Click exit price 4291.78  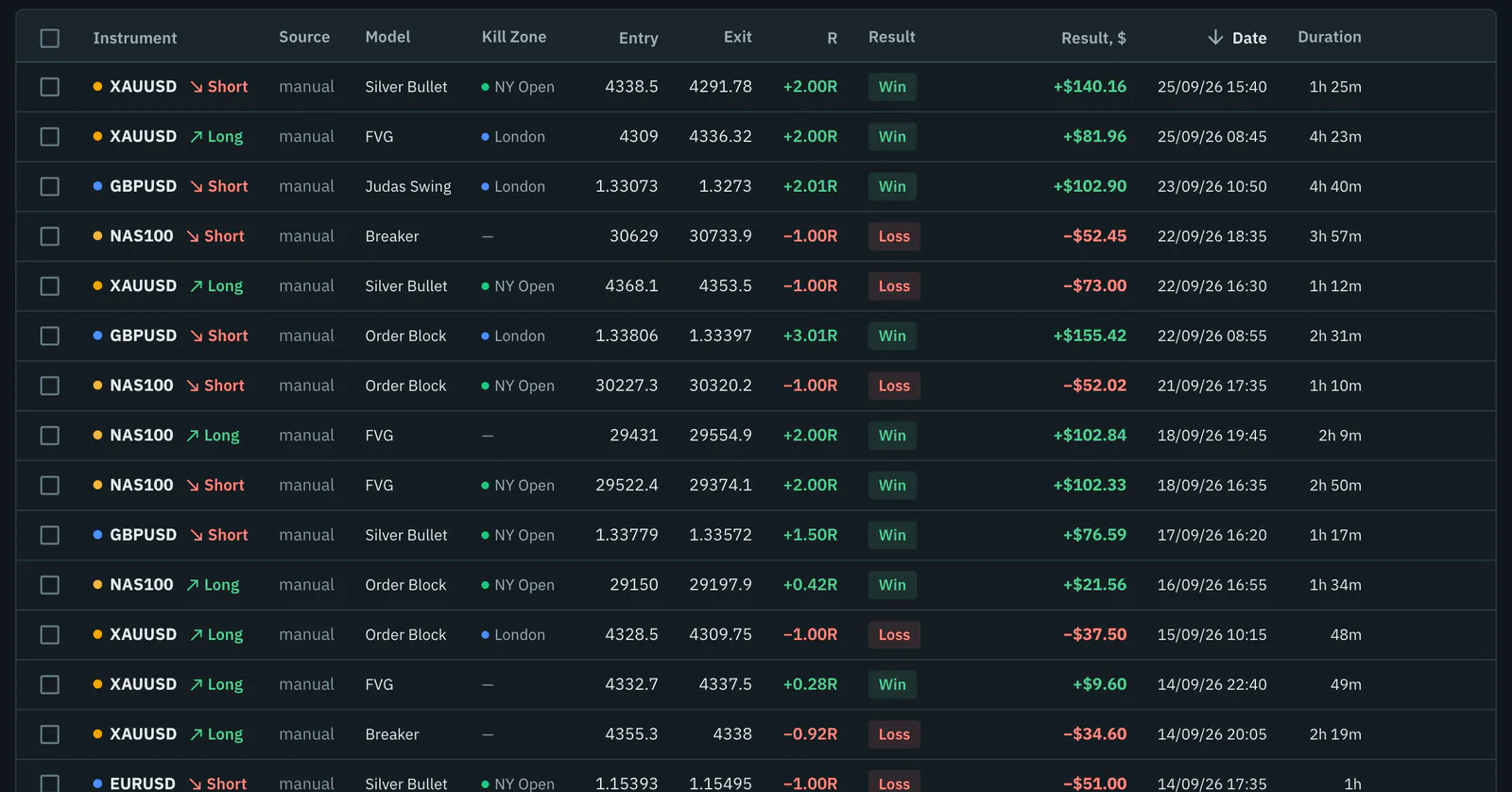721,87
